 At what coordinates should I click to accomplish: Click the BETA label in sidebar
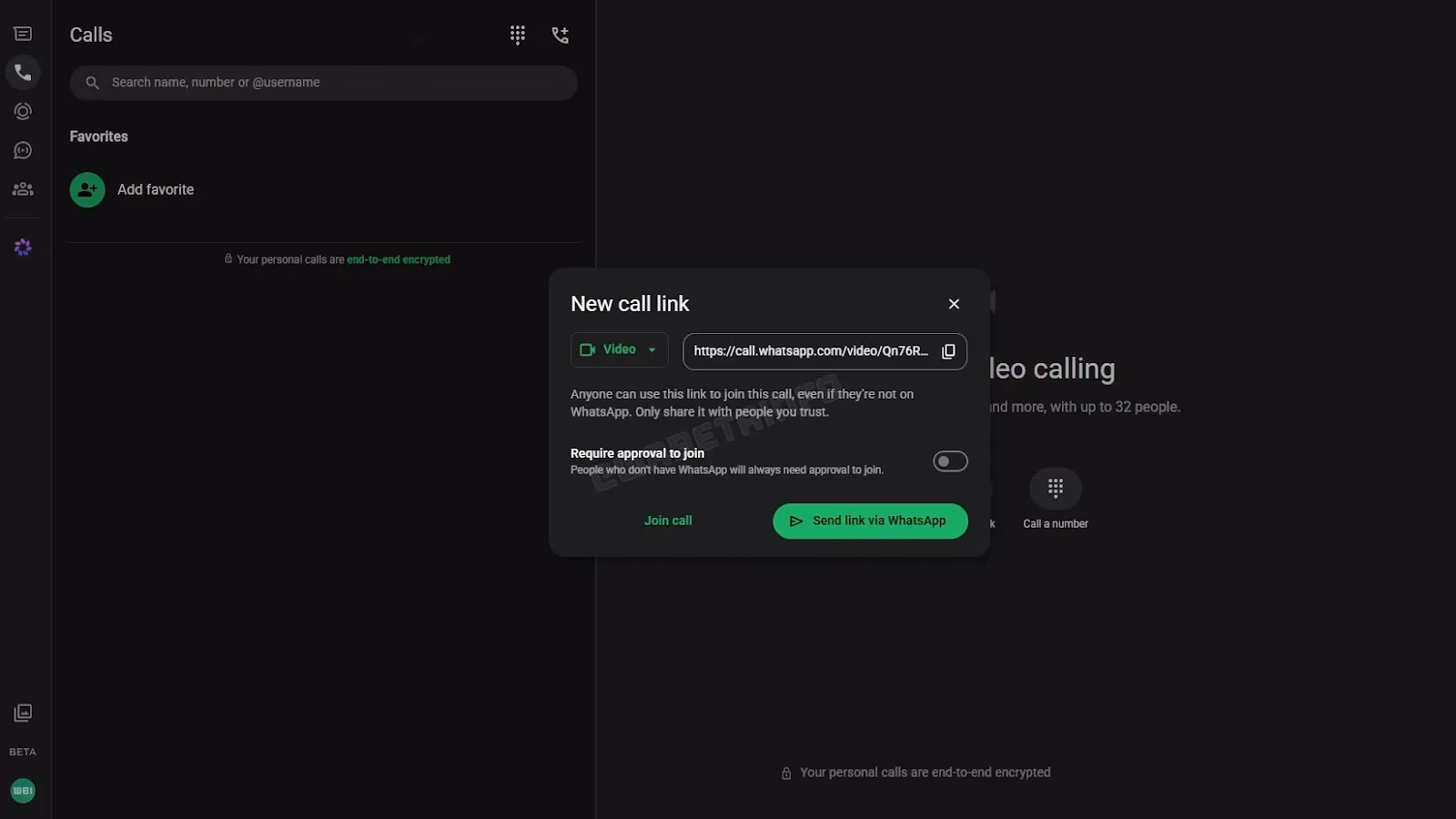(x=23, y=752)
